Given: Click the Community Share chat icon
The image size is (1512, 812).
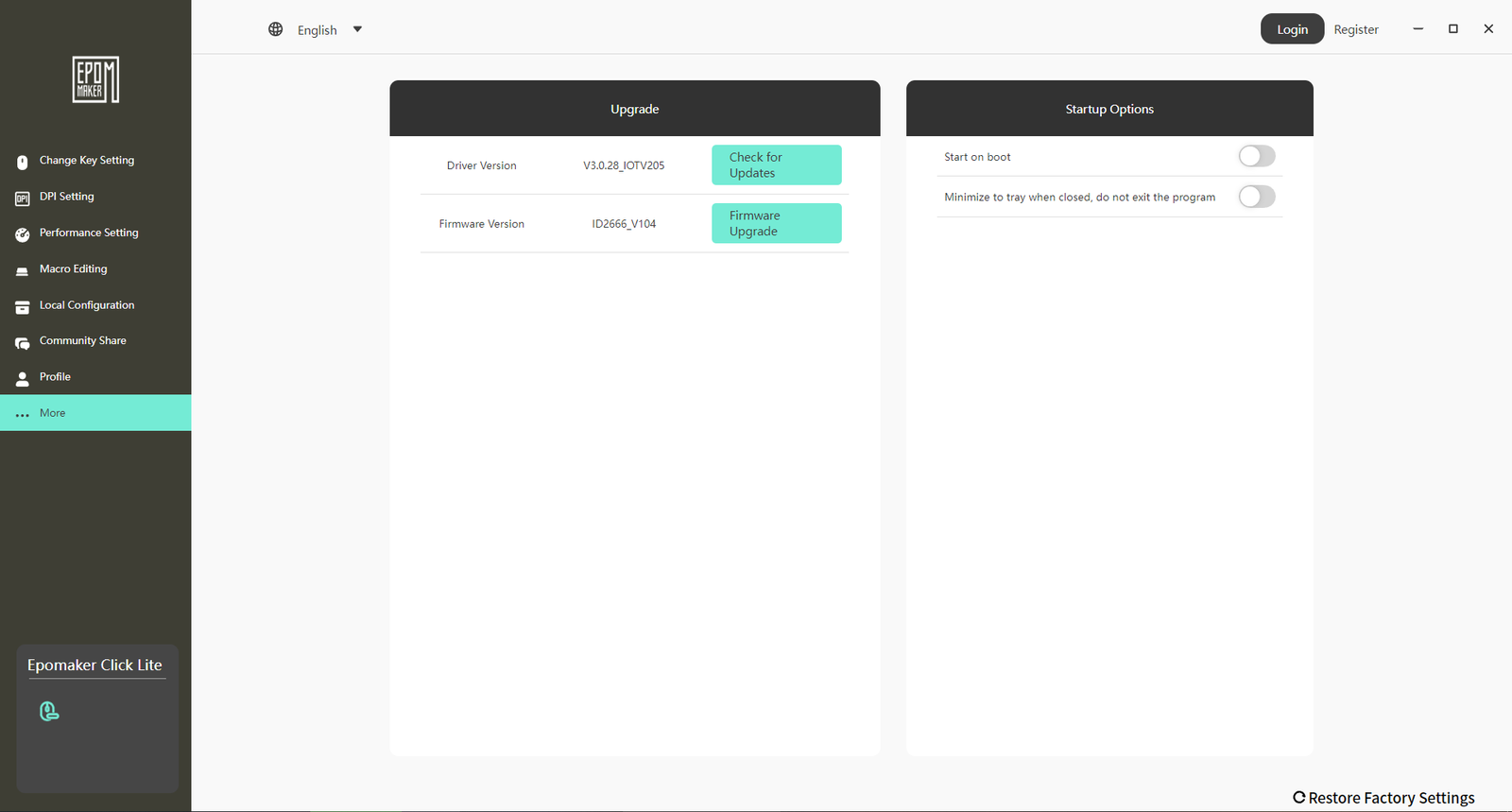Looking at the screenshot, I should tap(23, 343).
